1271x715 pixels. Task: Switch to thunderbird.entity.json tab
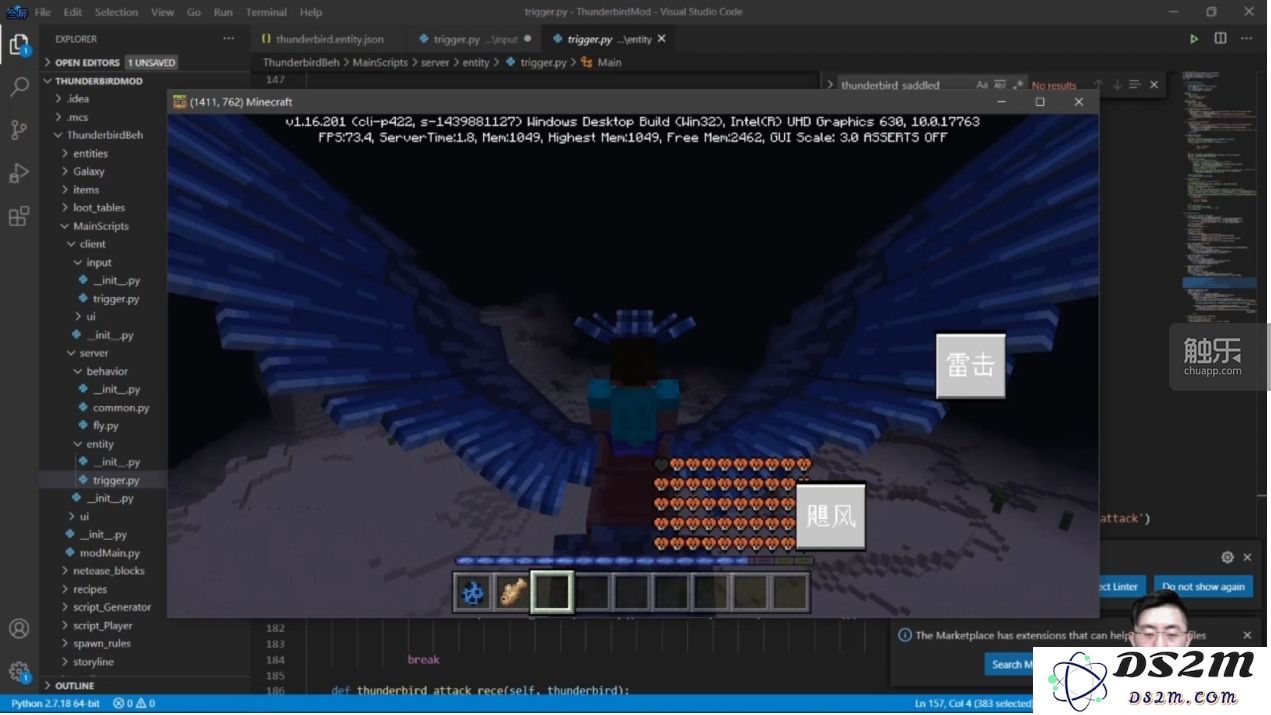pos(329,39)
